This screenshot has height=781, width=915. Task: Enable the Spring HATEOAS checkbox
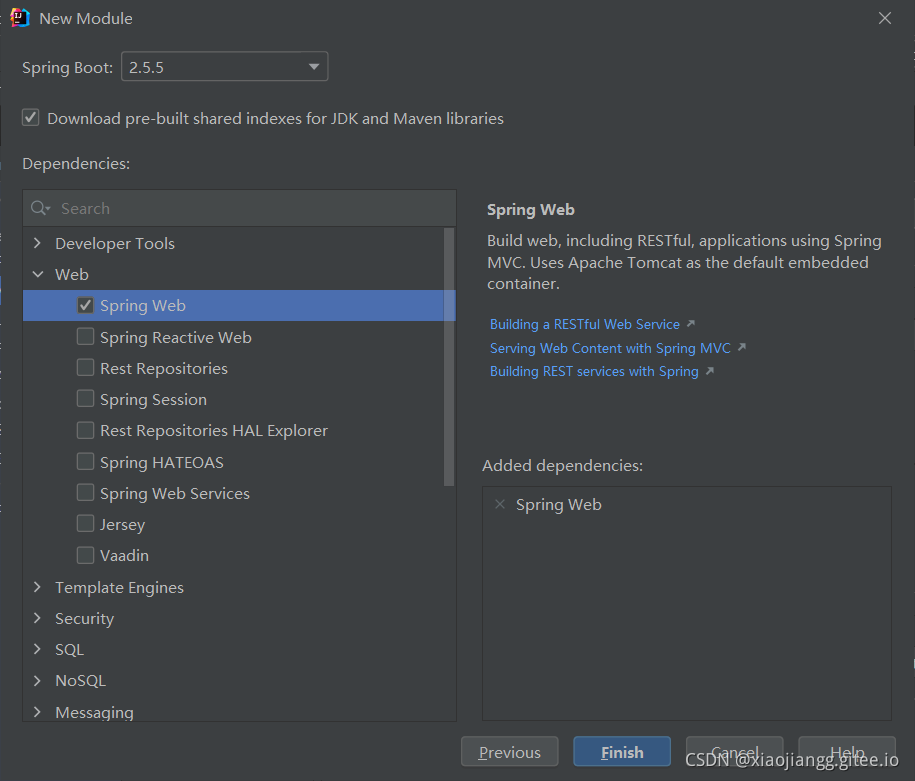point(85,462)
